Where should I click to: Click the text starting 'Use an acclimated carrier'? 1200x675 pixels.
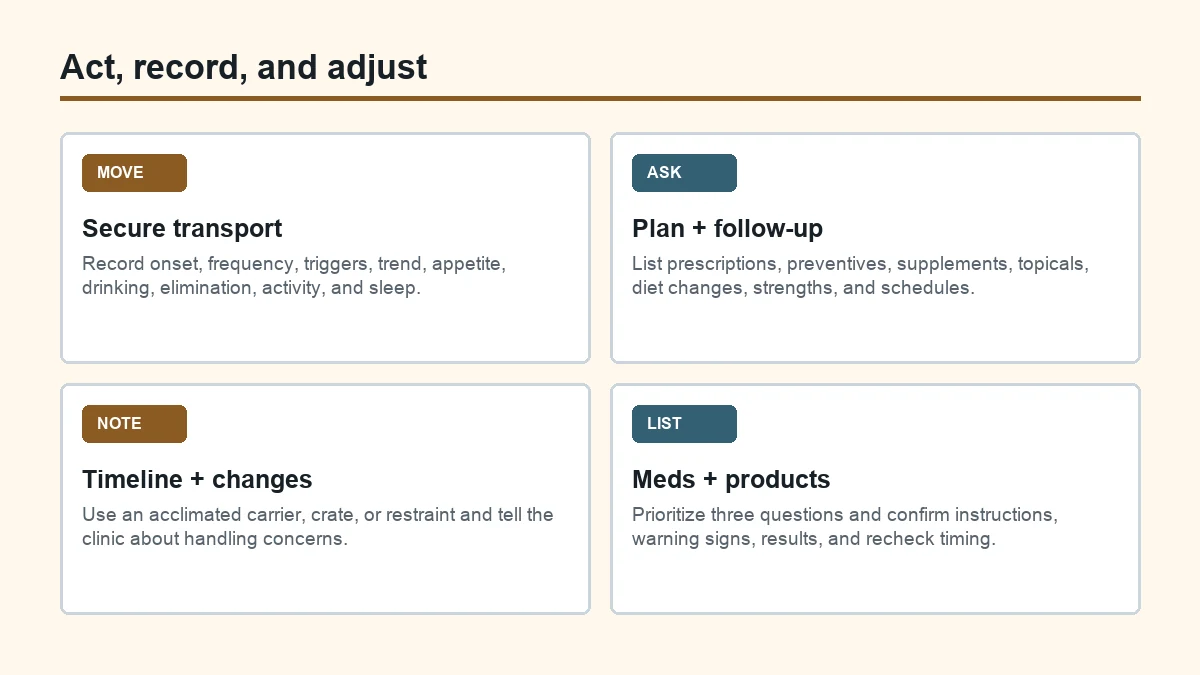tap(317, 527)
